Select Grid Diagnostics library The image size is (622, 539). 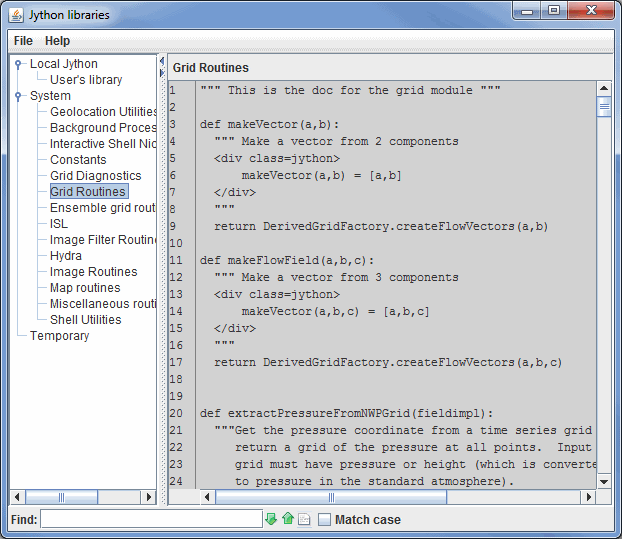coord(96,176)
